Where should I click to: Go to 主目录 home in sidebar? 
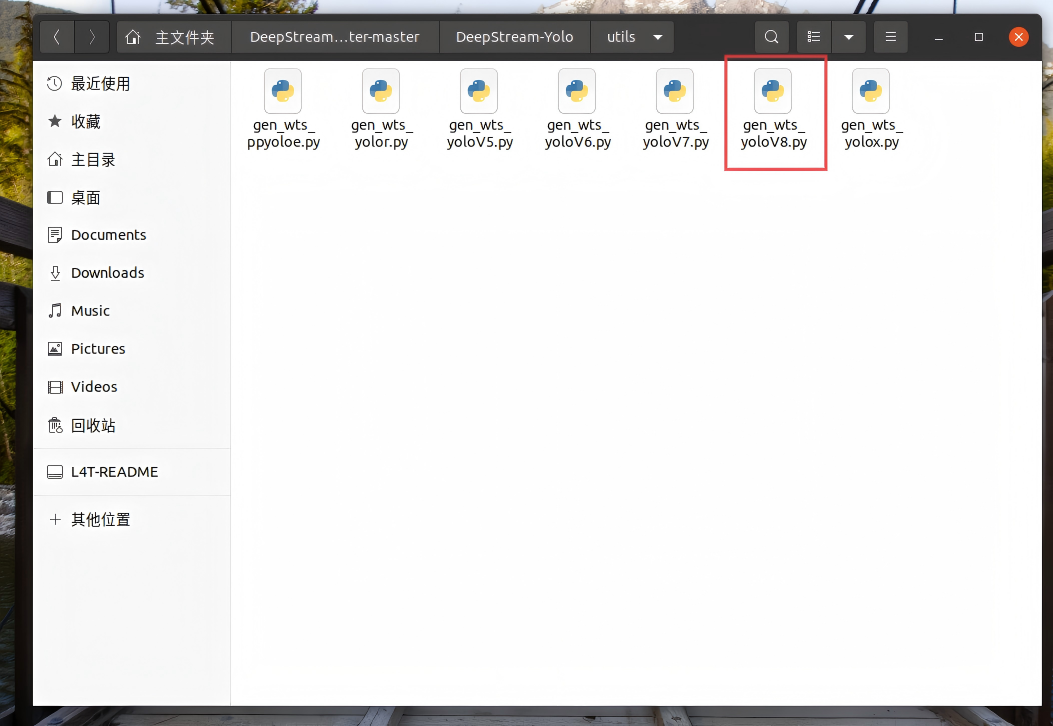(x=132, y=160)
